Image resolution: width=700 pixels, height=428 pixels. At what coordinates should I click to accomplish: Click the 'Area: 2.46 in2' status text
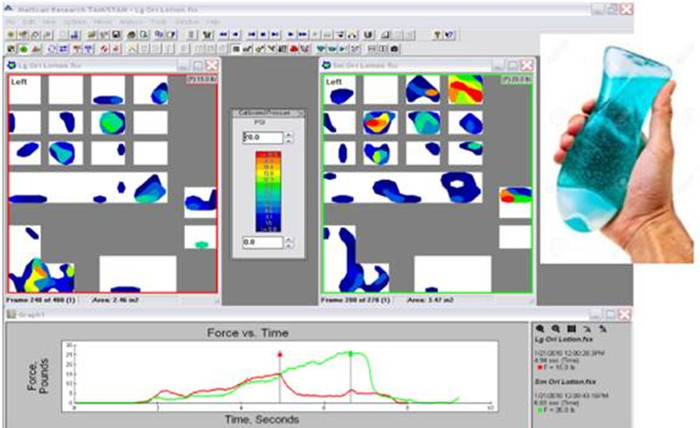[115, 300]
